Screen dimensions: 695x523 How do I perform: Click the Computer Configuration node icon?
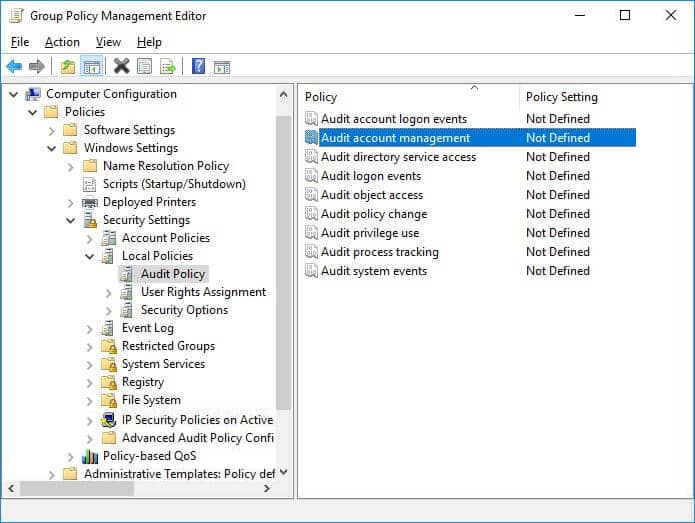tap(33, 94)
